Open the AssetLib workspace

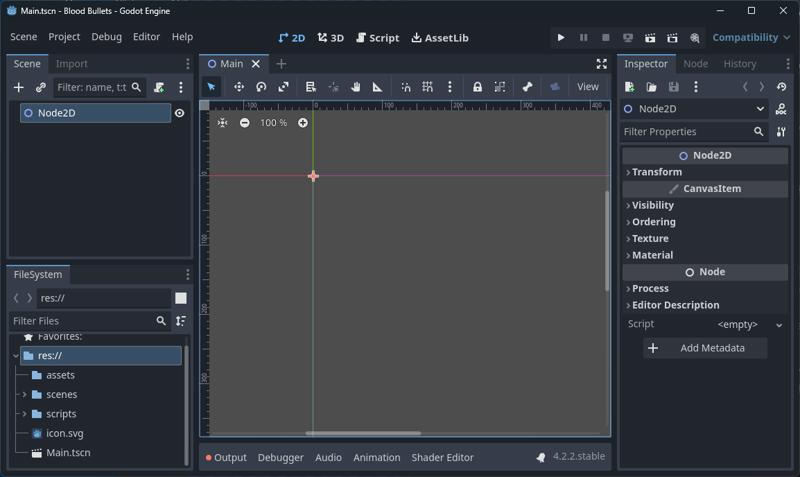440,38
